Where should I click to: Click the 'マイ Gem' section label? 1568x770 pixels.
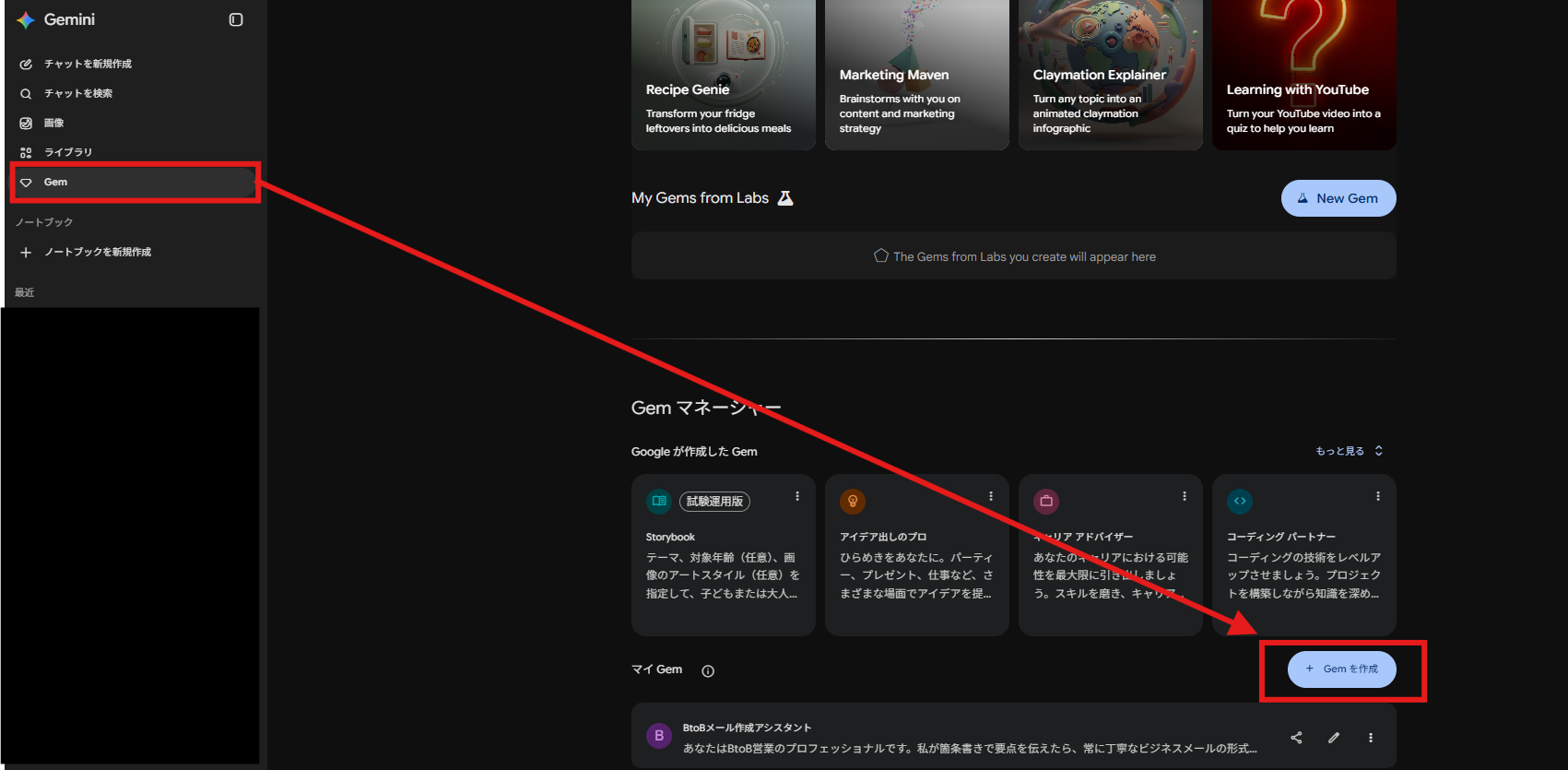pos(657,669)
